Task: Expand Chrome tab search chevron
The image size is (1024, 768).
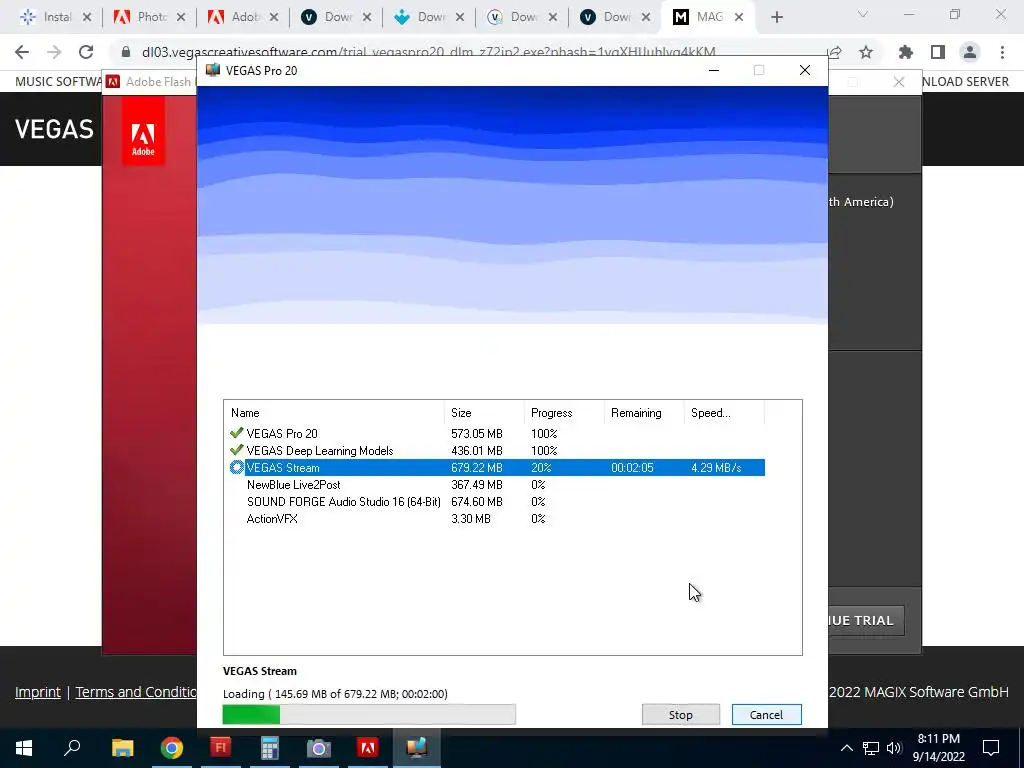Action: tap(863, 14)
